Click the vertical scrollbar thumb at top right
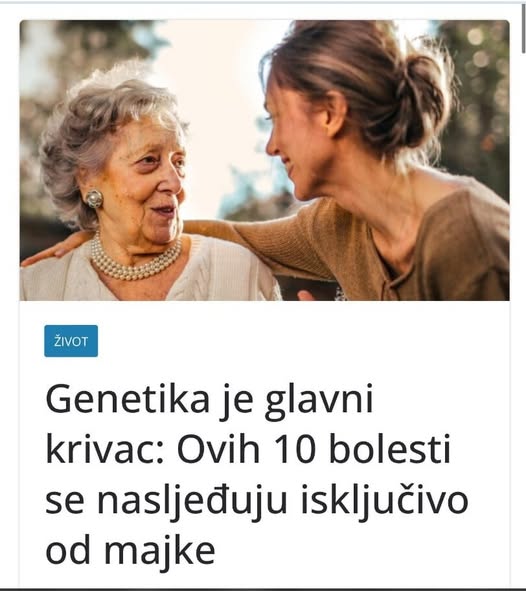526x591 pixels. [x=523, y=28]
